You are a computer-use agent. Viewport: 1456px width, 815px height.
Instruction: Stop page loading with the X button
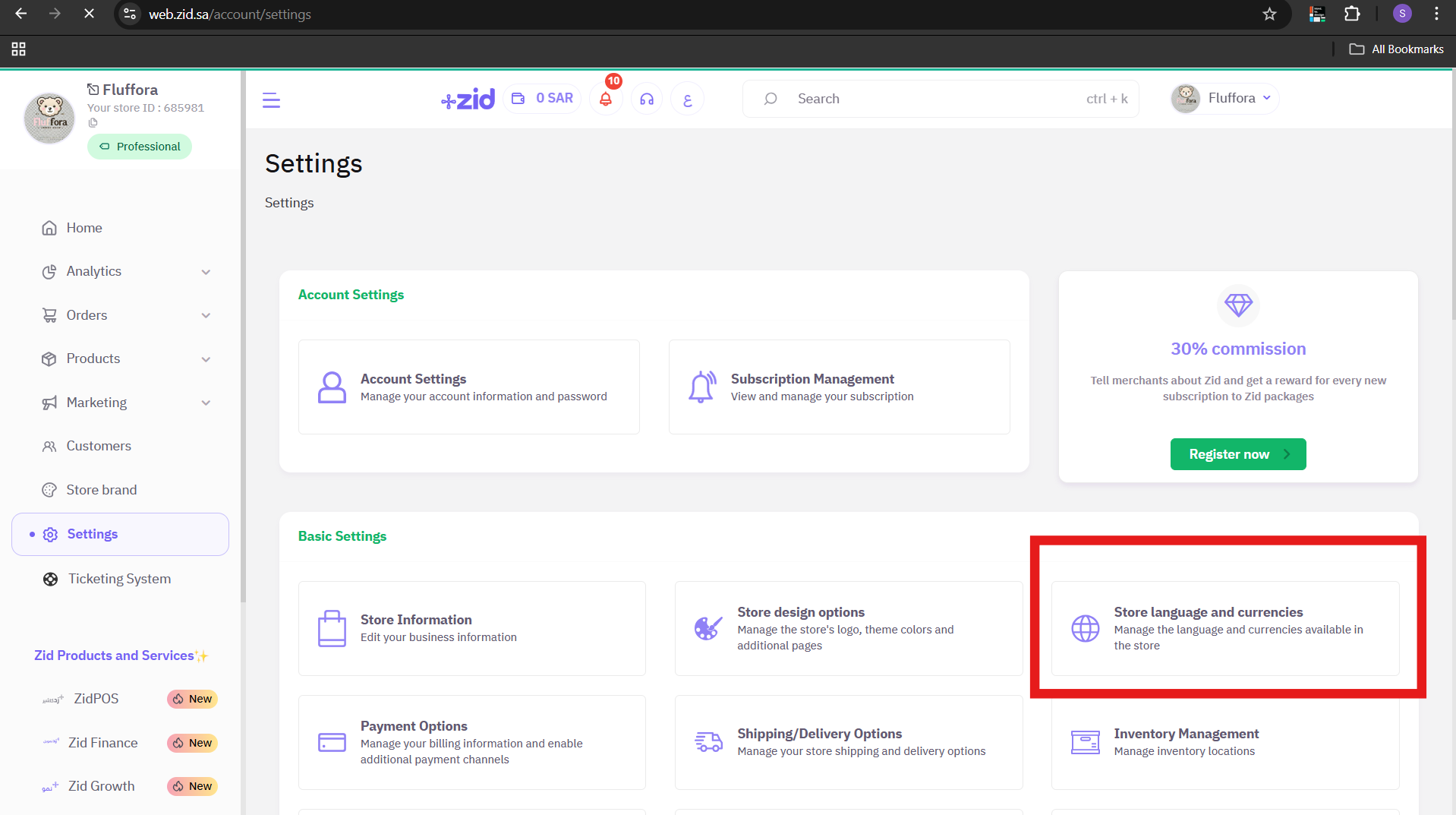(89, 14)
